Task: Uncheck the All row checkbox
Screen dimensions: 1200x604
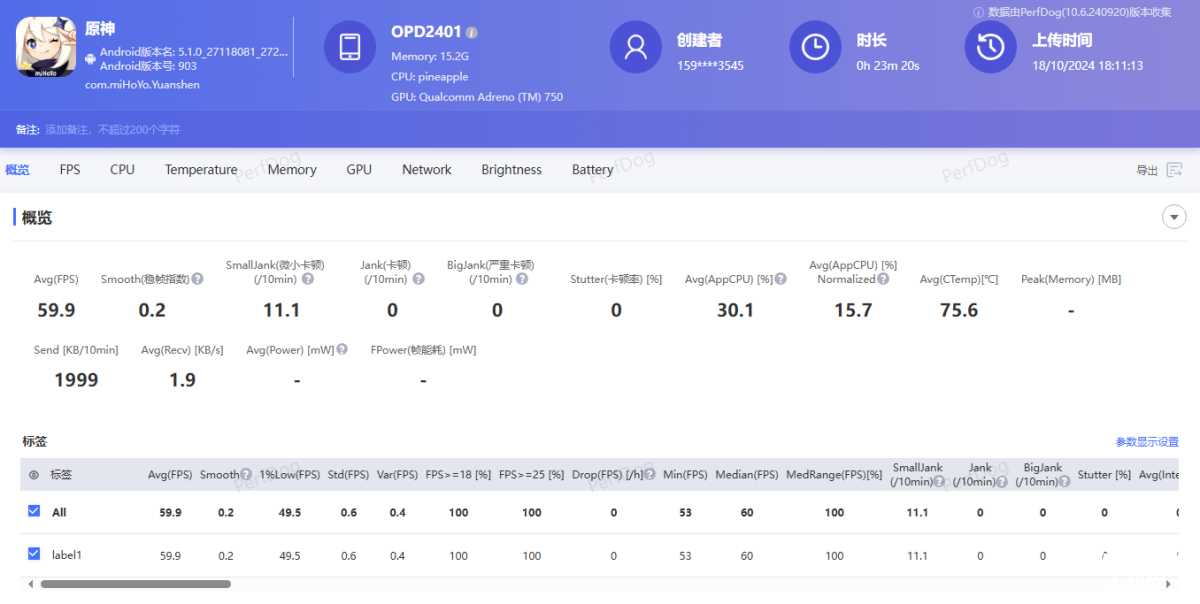Action: (34, 511)
